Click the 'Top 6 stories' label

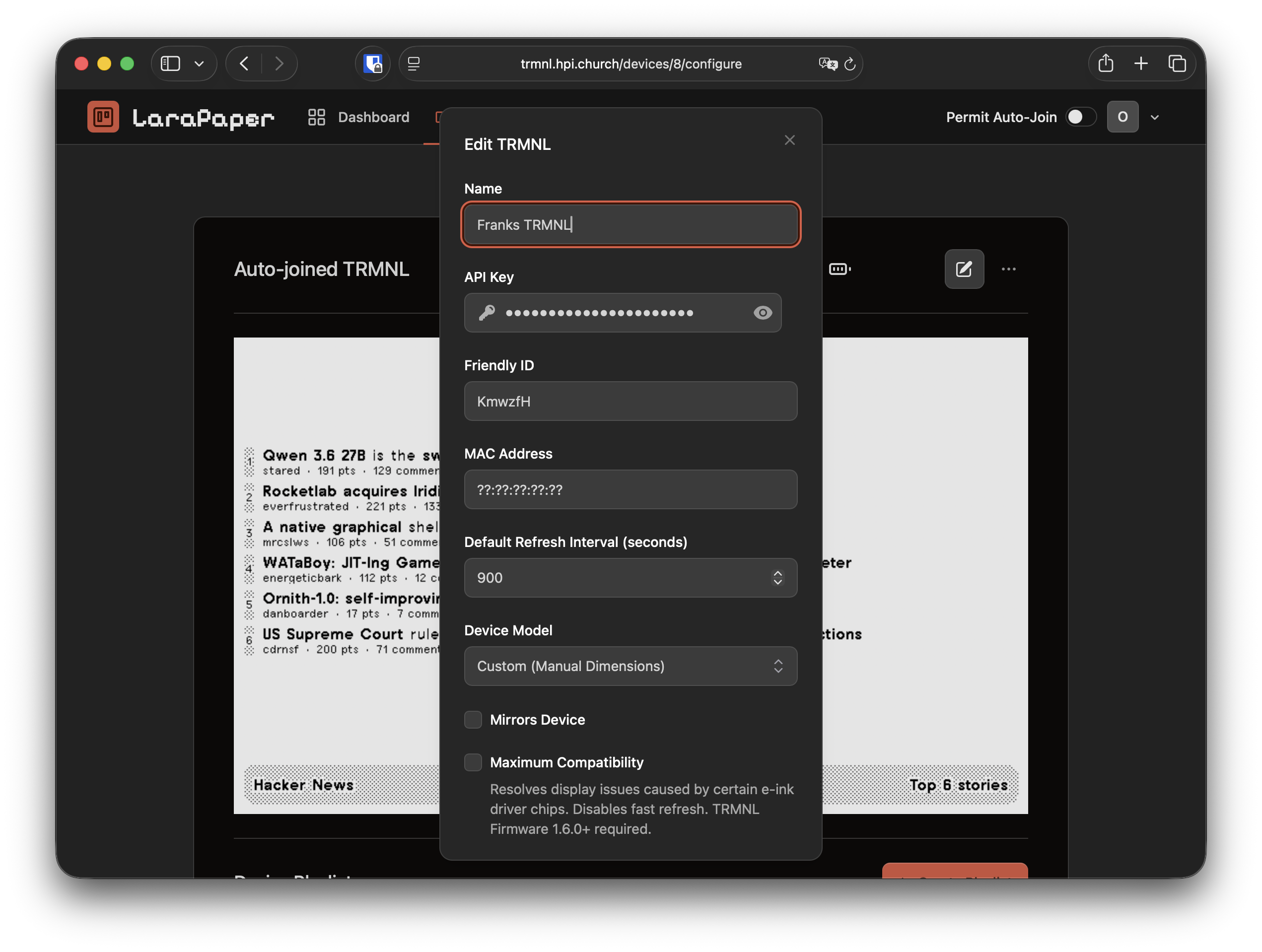coord(959,785)
